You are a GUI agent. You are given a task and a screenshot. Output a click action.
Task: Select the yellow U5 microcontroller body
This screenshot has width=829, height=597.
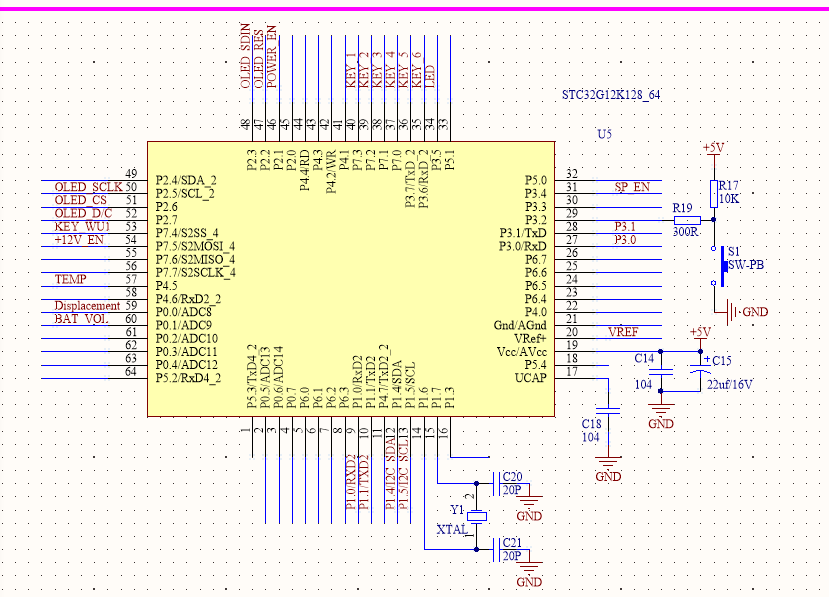pyautogui.click(x=351, y=279)
